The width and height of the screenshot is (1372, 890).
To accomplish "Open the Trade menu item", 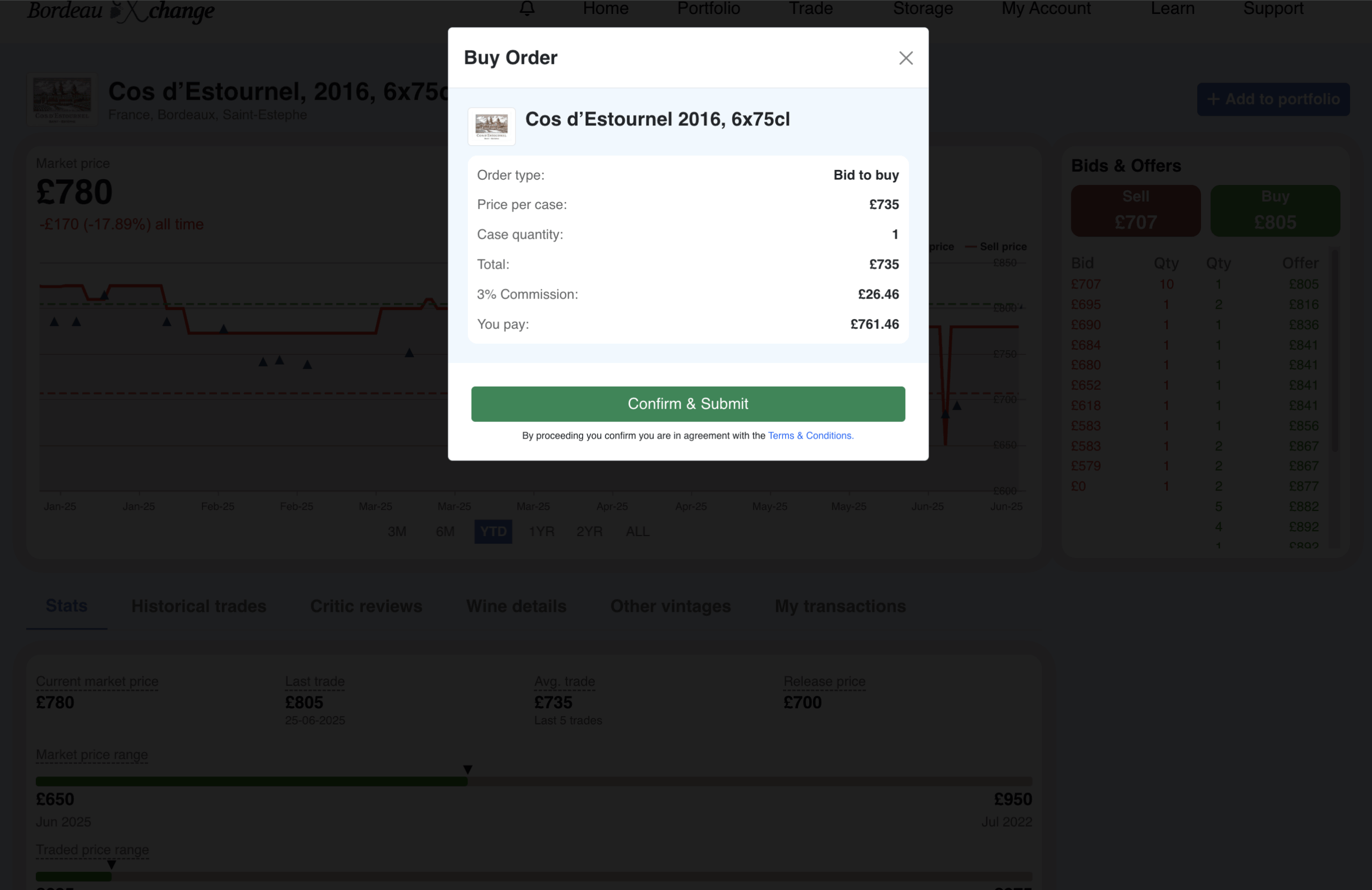I will coord(810,8).
